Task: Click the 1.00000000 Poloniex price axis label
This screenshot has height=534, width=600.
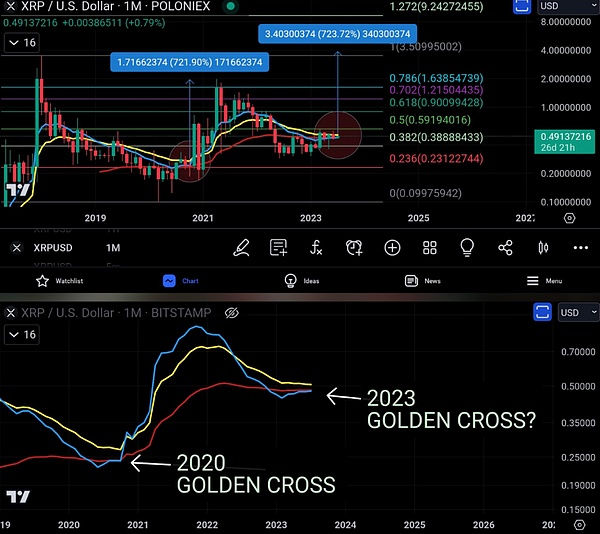Action: click(x=566, y=107)
